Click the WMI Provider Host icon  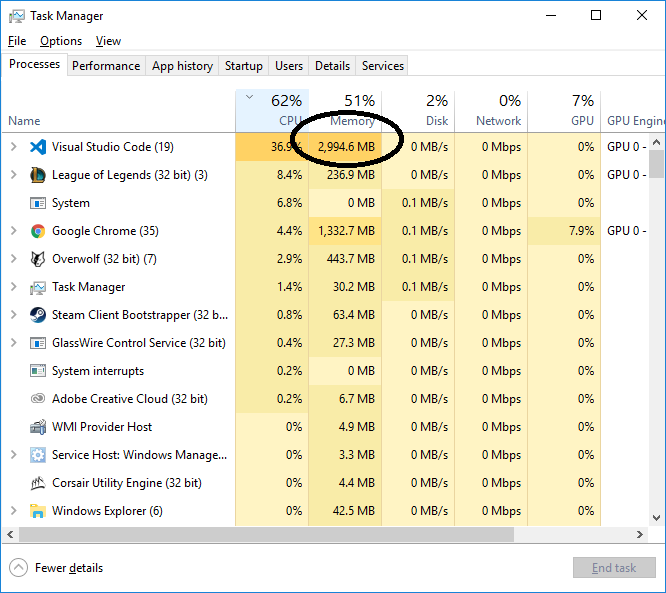pyautogui.click(x=38, y=427)
